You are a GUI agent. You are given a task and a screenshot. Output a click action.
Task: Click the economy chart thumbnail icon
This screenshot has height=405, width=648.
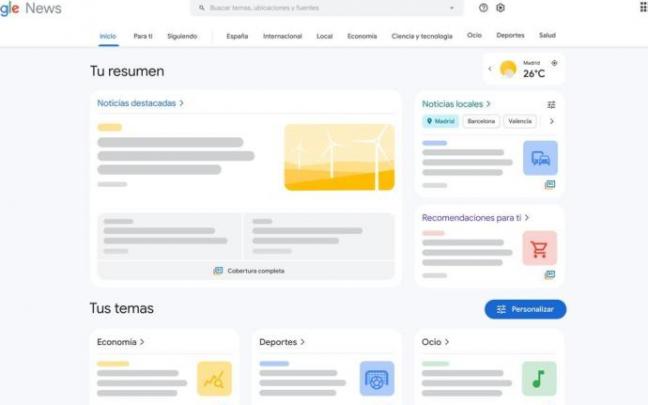tap(214, 379)
